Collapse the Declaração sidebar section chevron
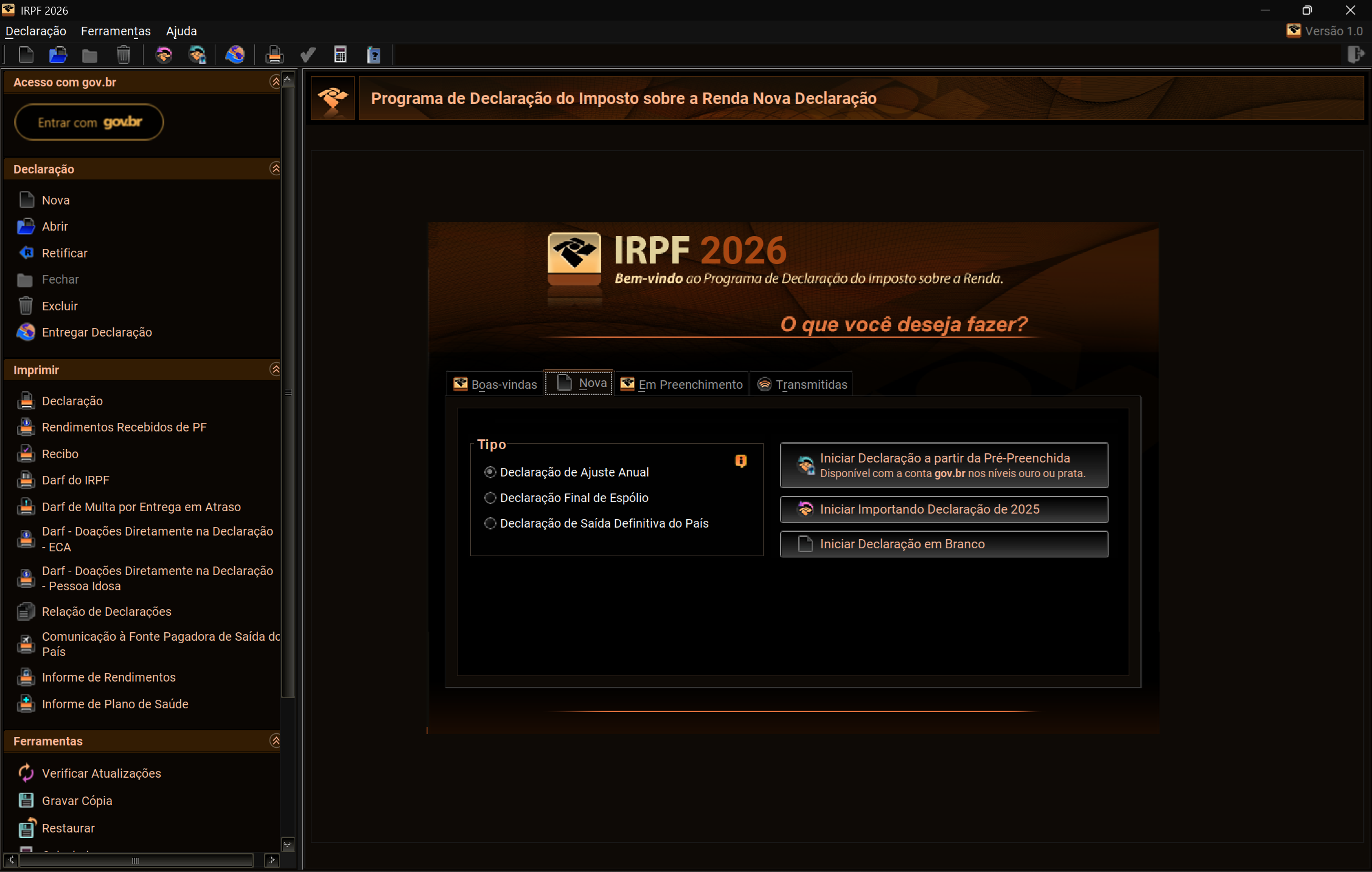The height and width of the screenshot is (872, 1372). [275, 169]
